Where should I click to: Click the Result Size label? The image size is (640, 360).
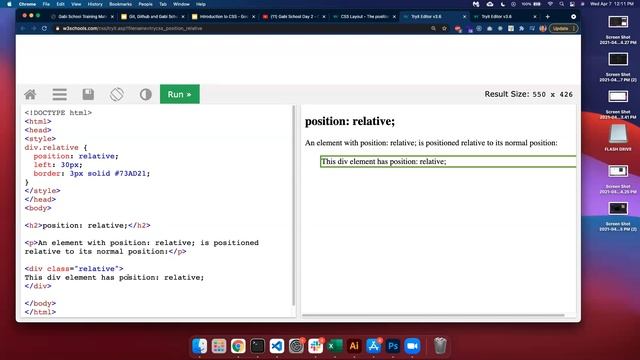(529, 94)
